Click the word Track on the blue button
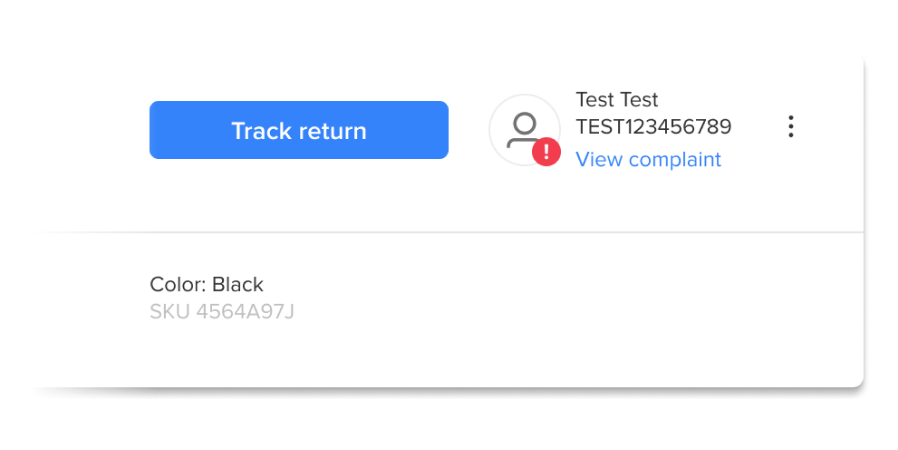The image size is (898, 450). pos(259,131)
